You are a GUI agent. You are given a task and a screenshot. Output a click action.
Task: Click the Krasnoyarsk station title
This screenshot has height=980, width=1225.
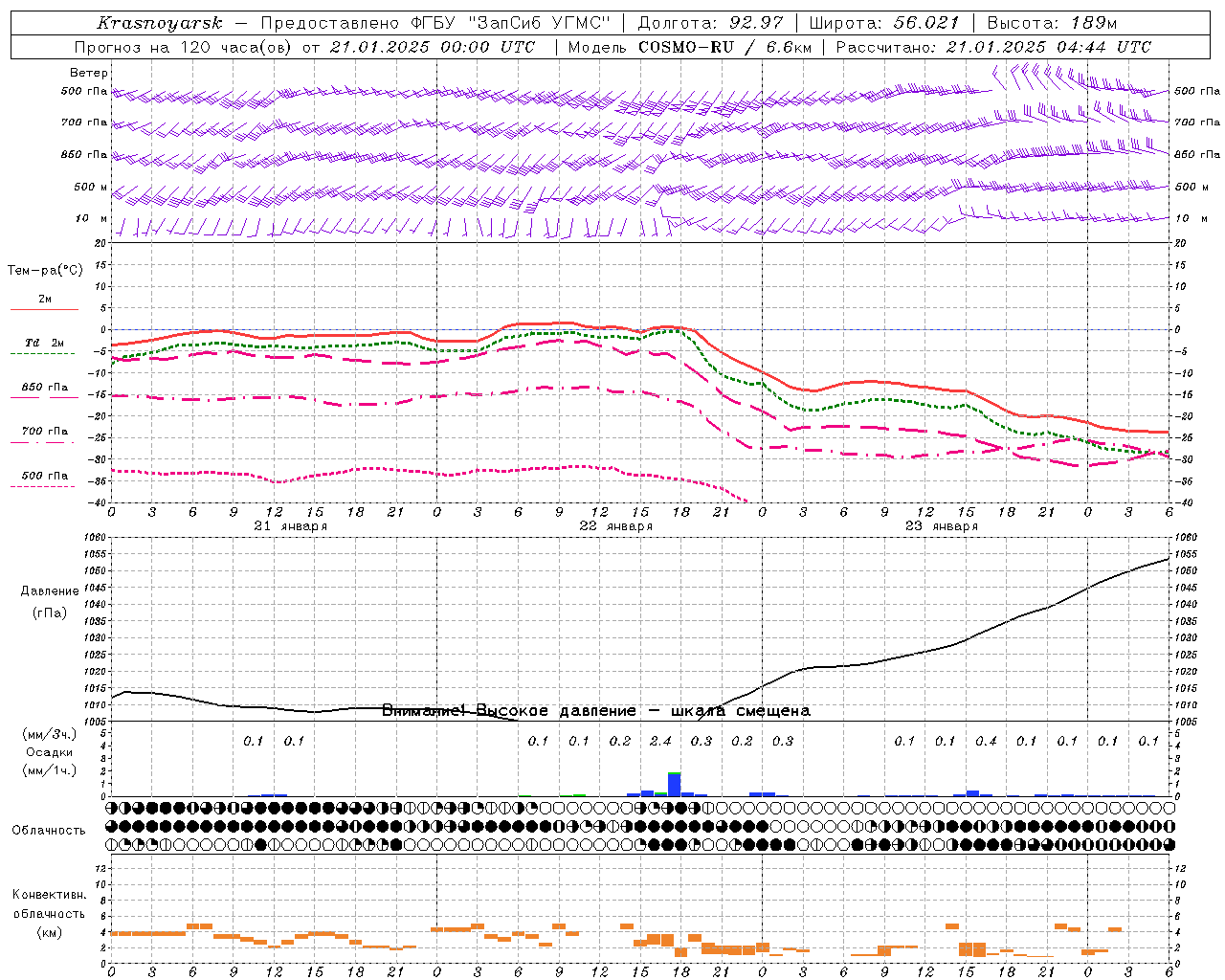coord(159,23)
